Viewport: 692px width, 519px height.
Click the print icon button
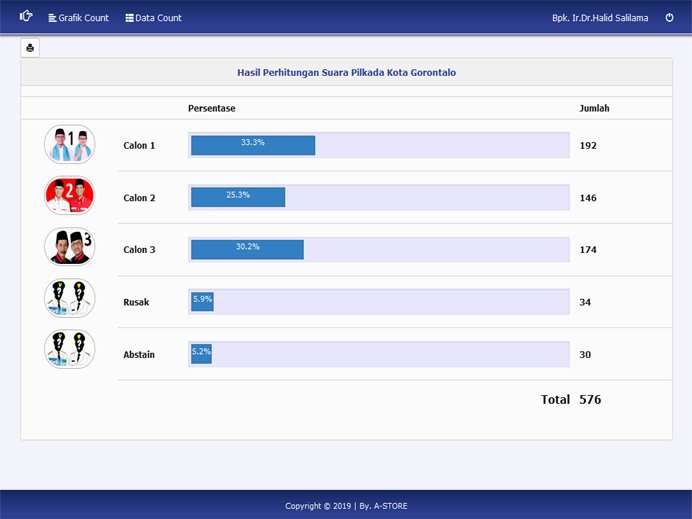tap(30, 48)
